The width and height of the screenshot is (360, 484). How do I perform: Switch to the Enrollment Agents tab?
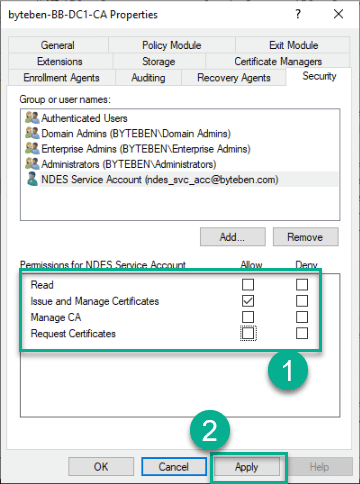62,78
